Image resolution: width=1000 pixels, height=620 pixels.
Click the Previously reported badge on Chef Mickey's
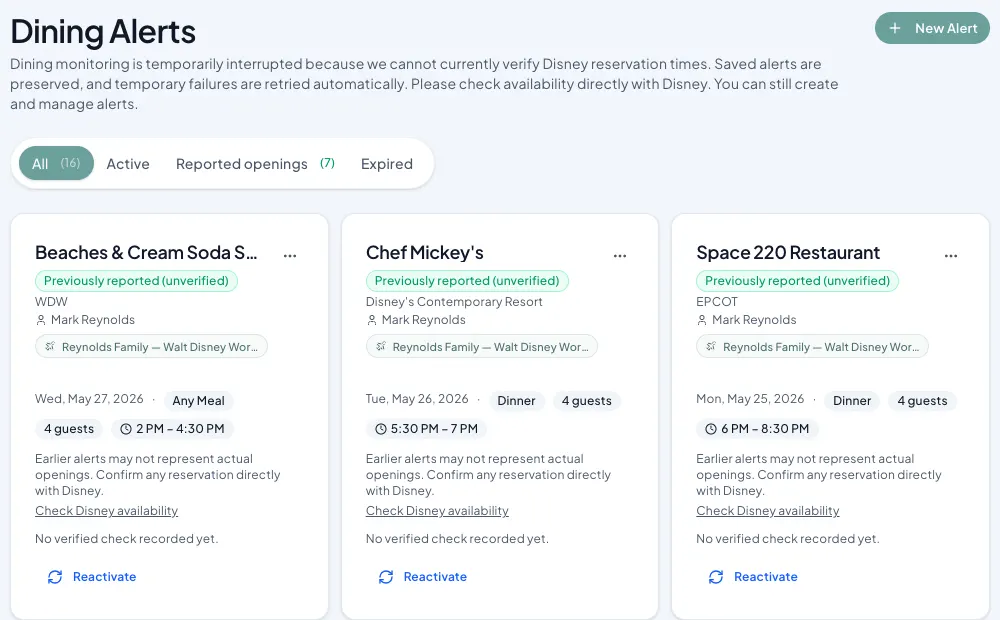point(467,281)
